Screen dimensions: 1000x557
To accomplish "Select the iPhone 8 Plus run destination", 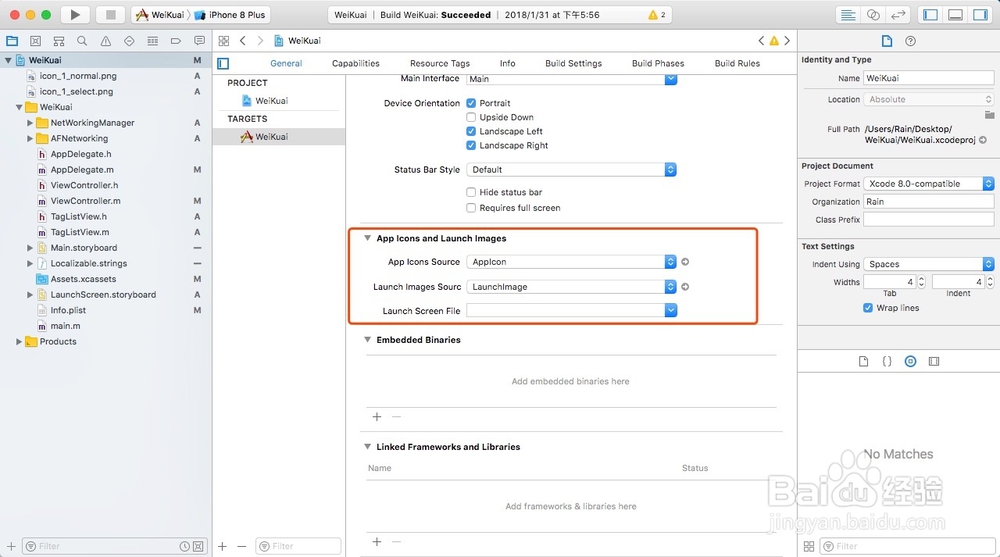I will 230,15.
